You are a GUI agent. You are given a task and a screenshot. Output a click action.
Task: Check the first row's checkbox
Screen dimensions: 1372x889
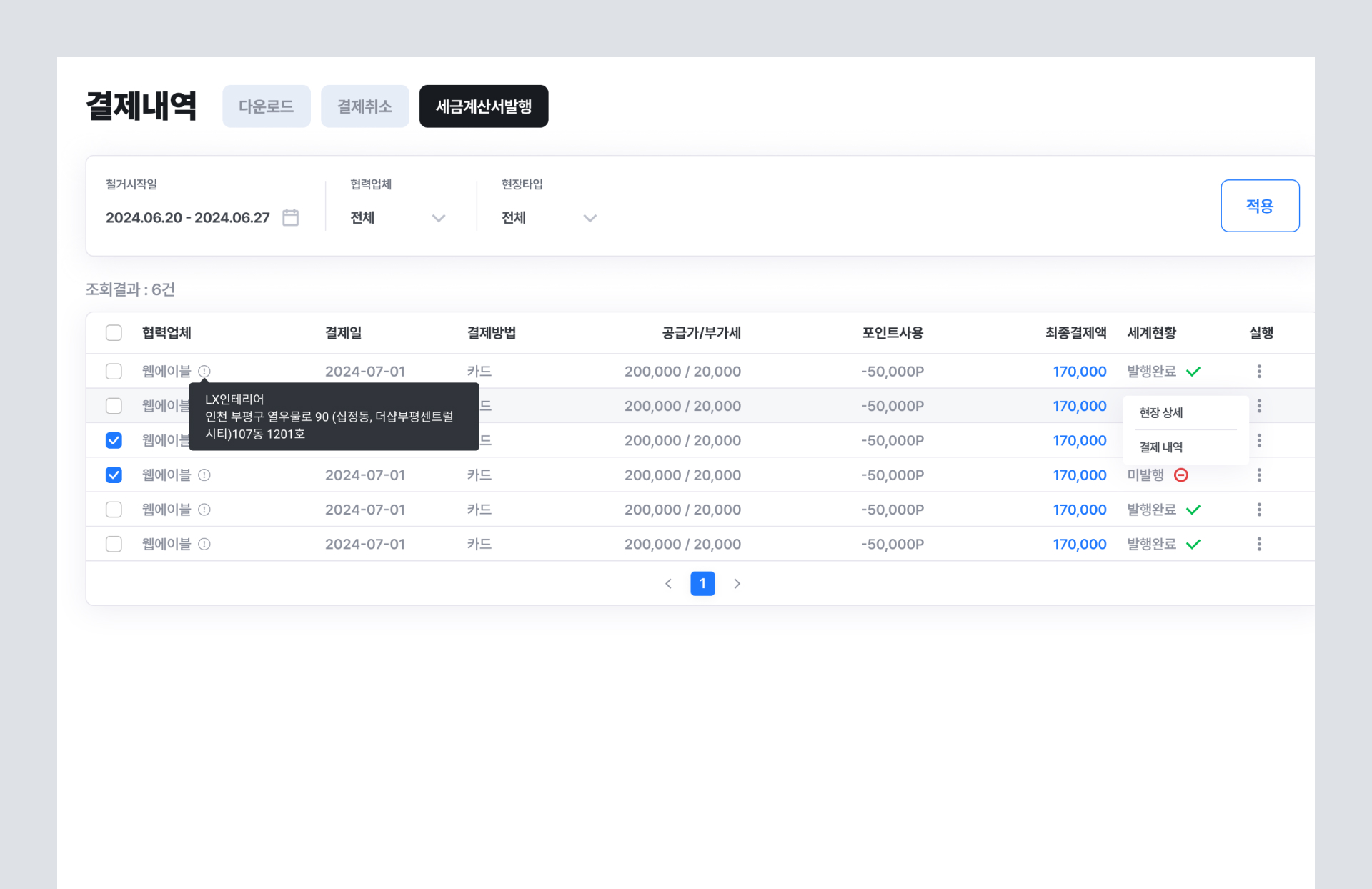[x=114, y=372]
